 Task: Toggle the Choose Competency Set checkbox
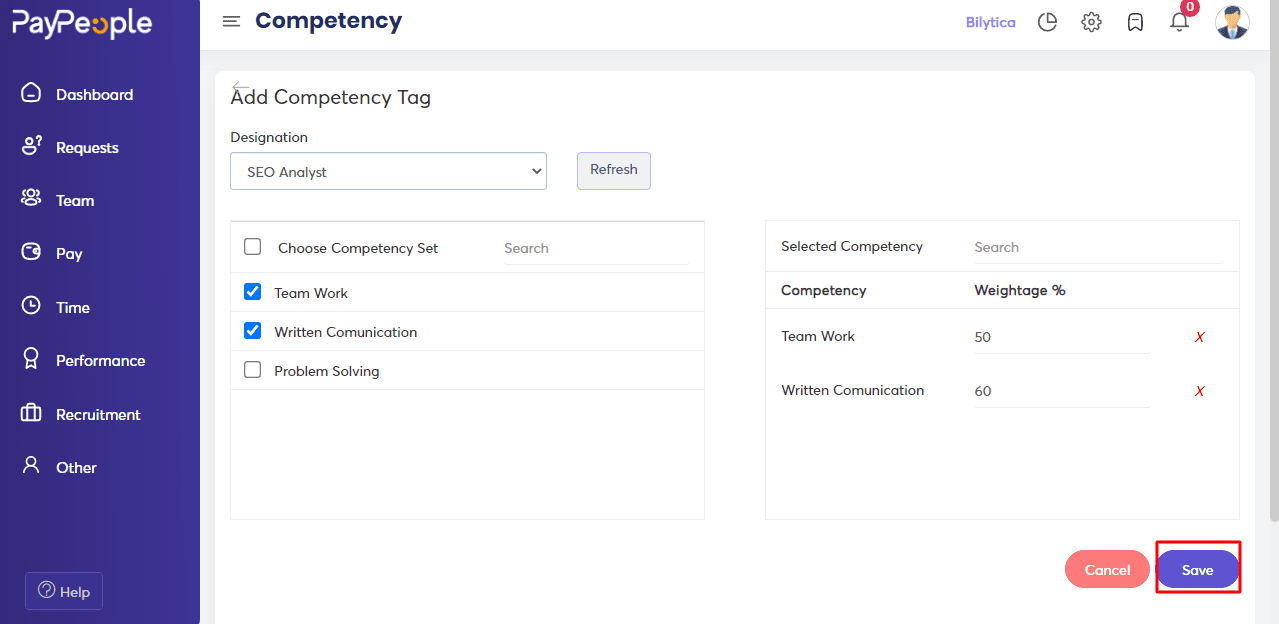(253, 247)
